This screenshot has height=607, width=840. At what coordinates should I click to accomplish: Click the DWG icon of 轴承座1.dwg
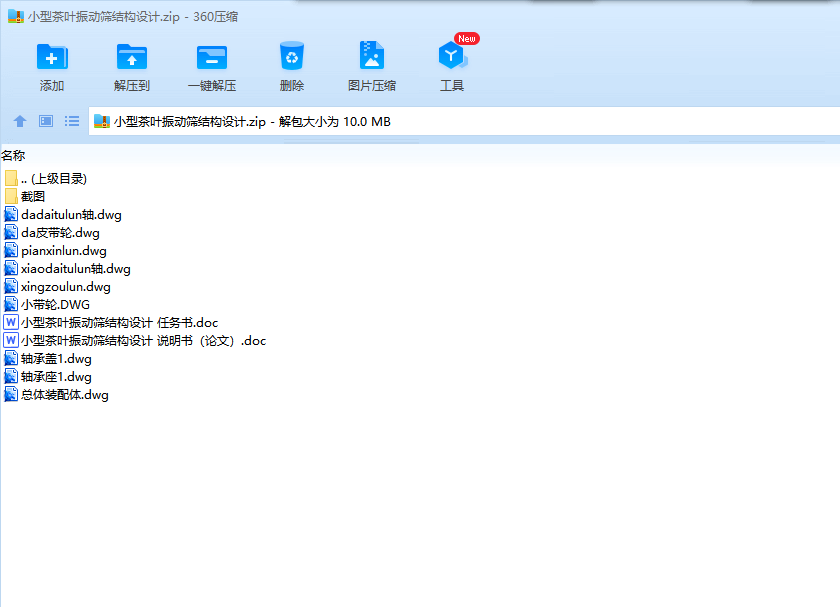[x=11, y=377]
